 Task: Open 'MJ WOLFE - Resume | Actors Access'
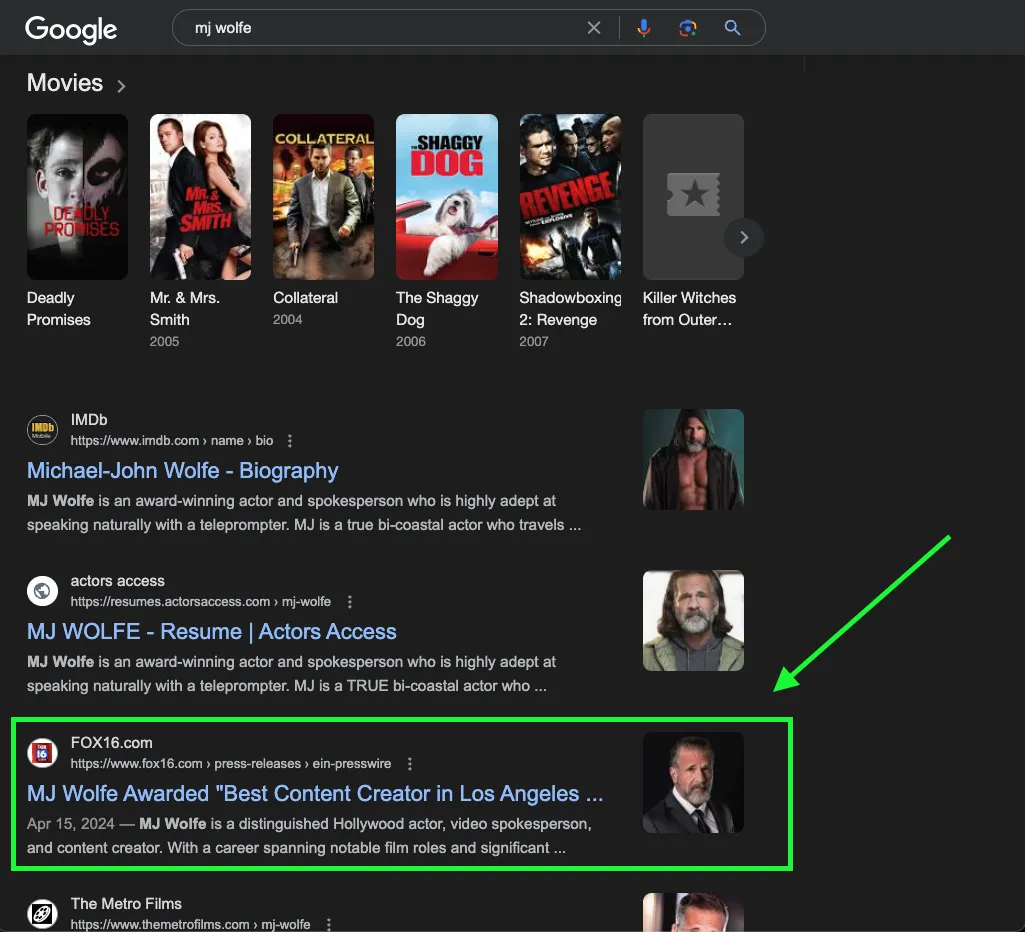(x=212, y=631)
